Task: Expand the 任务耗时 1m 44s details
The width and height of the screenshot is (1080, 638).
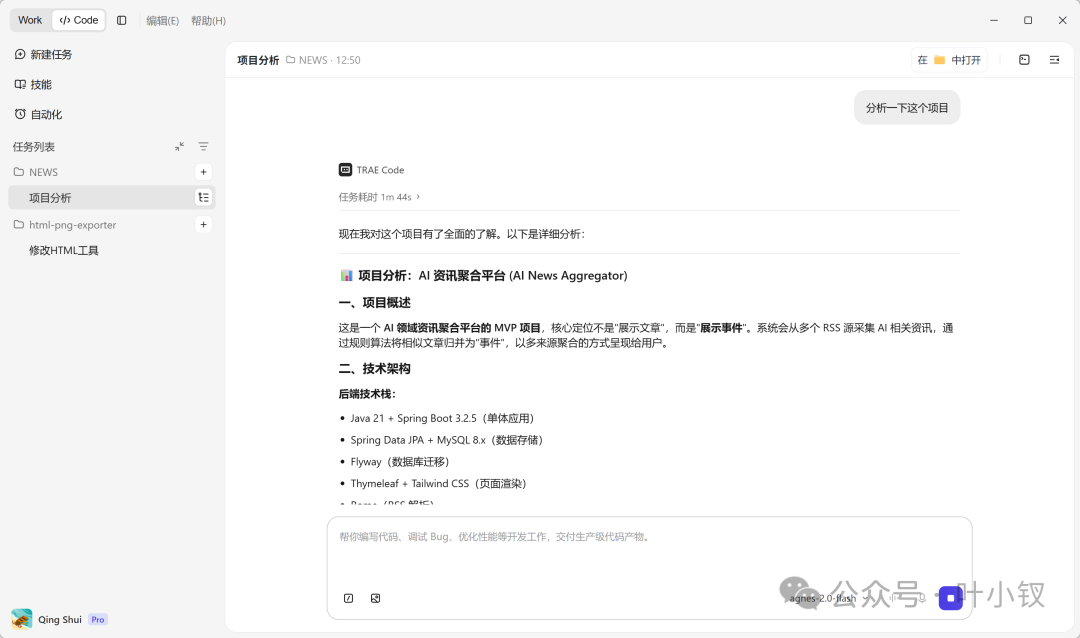Action: click(x=380, y=197)
